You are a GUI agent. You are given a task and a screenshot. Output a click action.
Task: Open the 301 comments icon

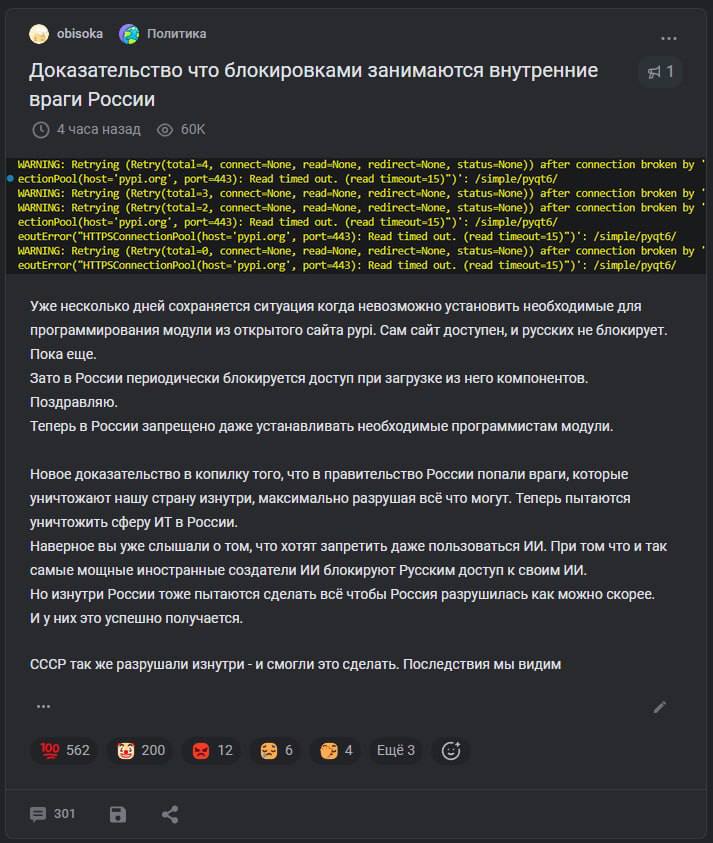pyautogui.click(x=38, y=814)
